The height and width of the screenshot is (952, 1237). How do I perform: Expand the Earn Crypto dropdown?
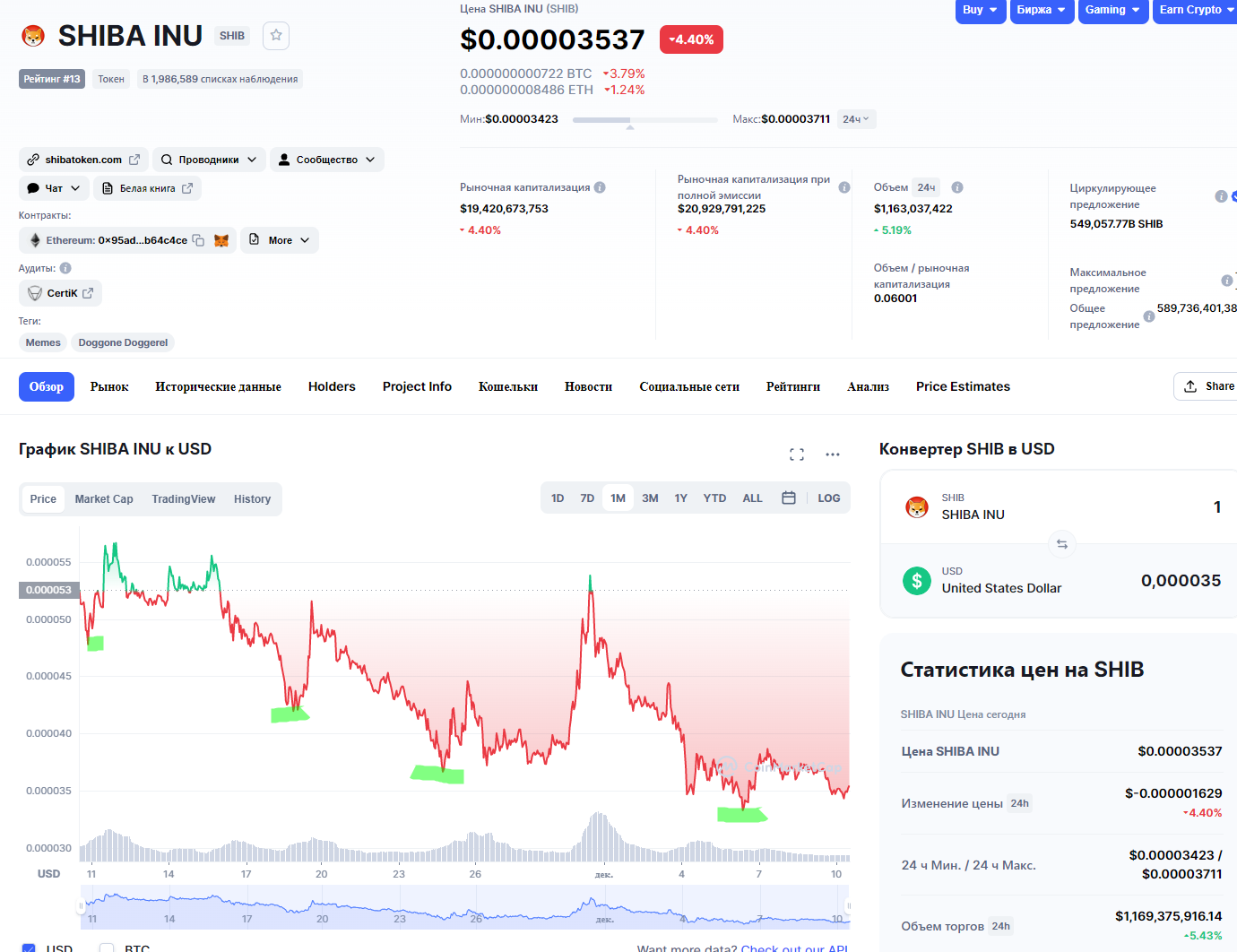pyautogui.click(x=1195, y=10)
